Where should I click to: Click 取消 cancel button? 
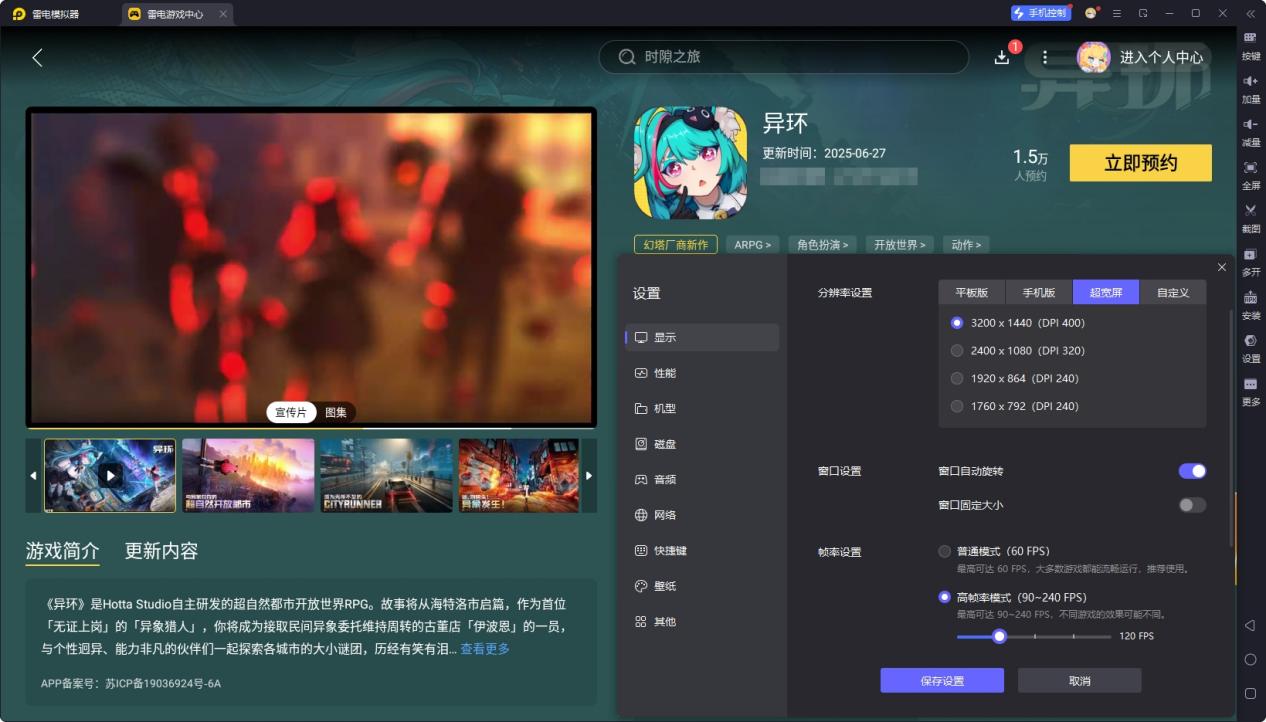(1080, 681)
